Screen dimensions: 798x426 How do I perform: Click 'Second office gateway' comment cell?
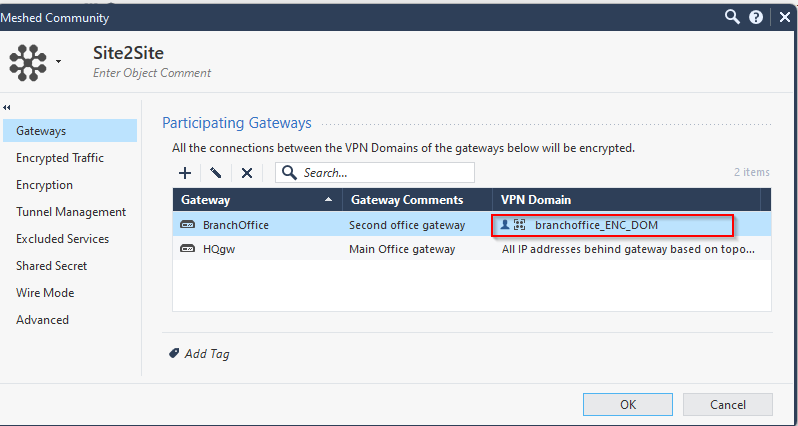407,225
